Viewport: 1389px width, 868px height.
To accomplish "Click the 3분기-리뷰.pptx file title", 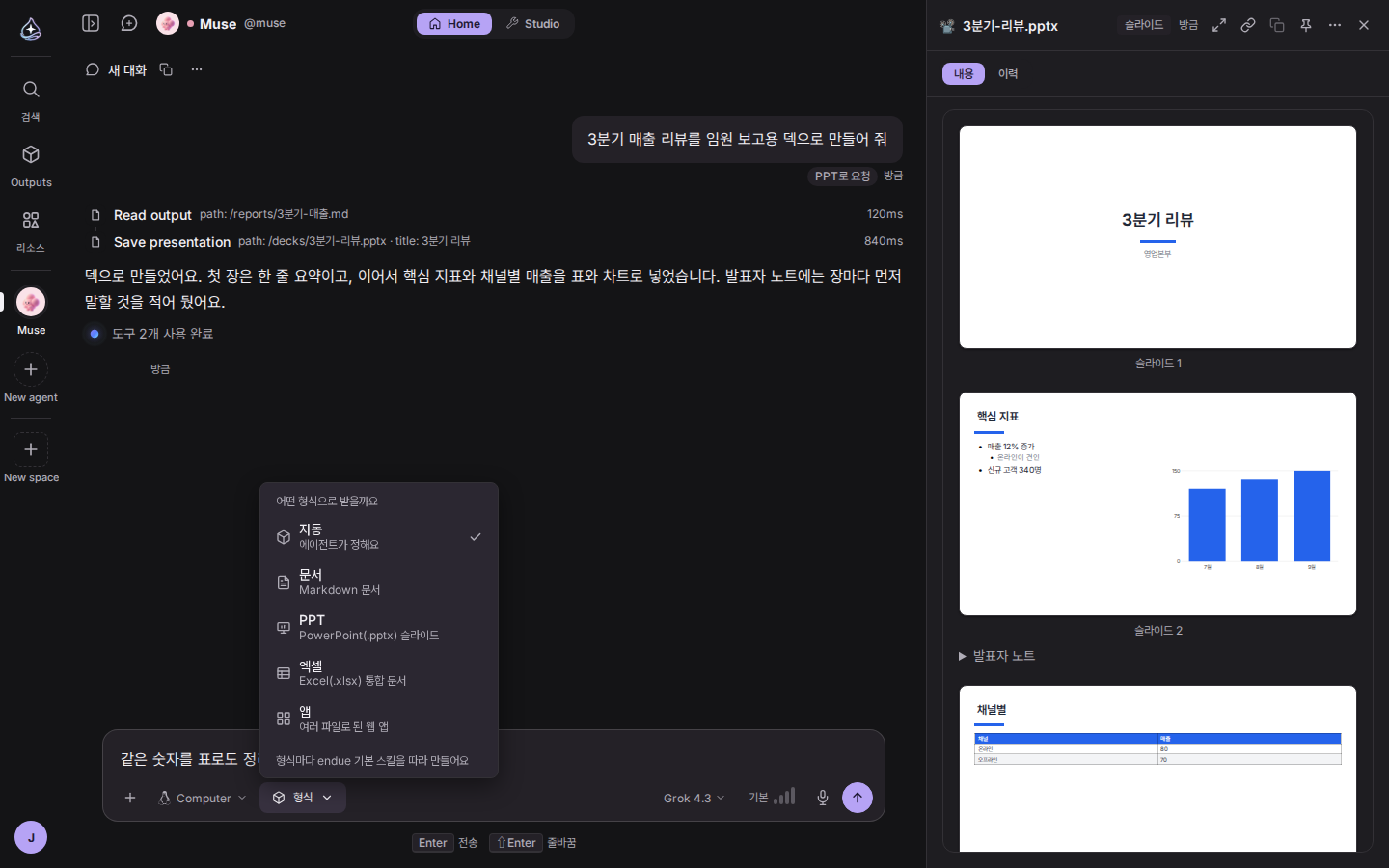I will point(1010,26).
